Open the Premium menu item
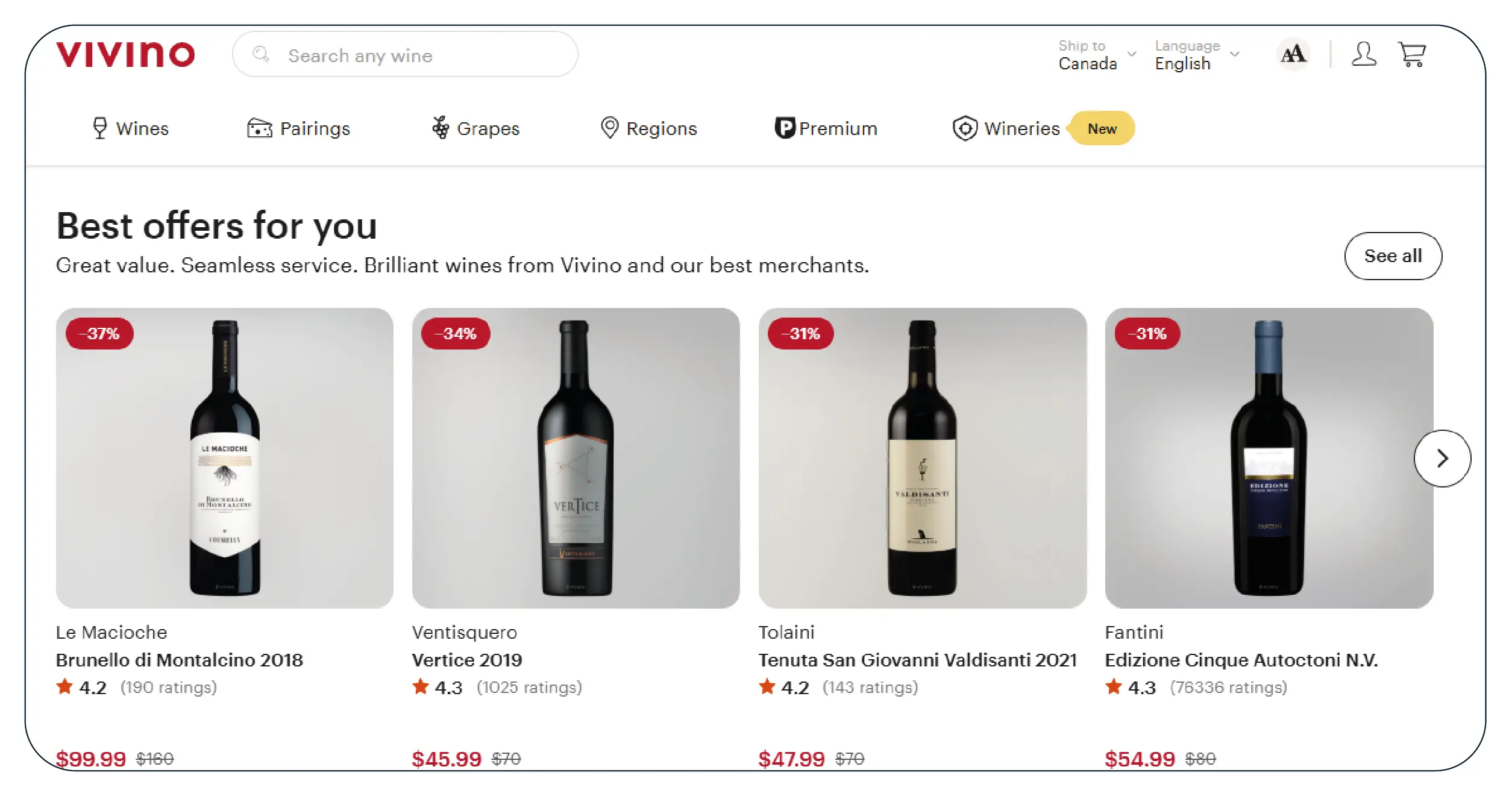 click(x=838, y=128)
